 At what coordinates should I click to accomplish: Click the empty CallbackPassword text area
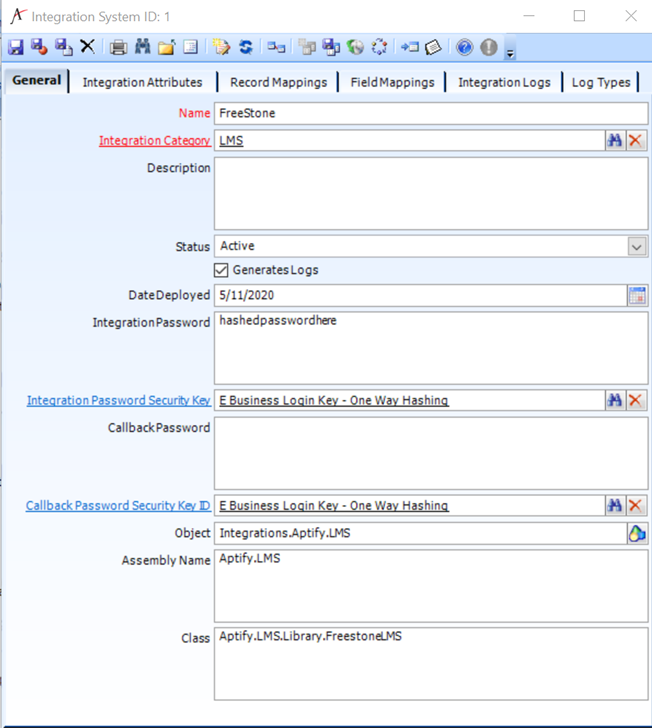pyautogui.click(x=431, y=453)
